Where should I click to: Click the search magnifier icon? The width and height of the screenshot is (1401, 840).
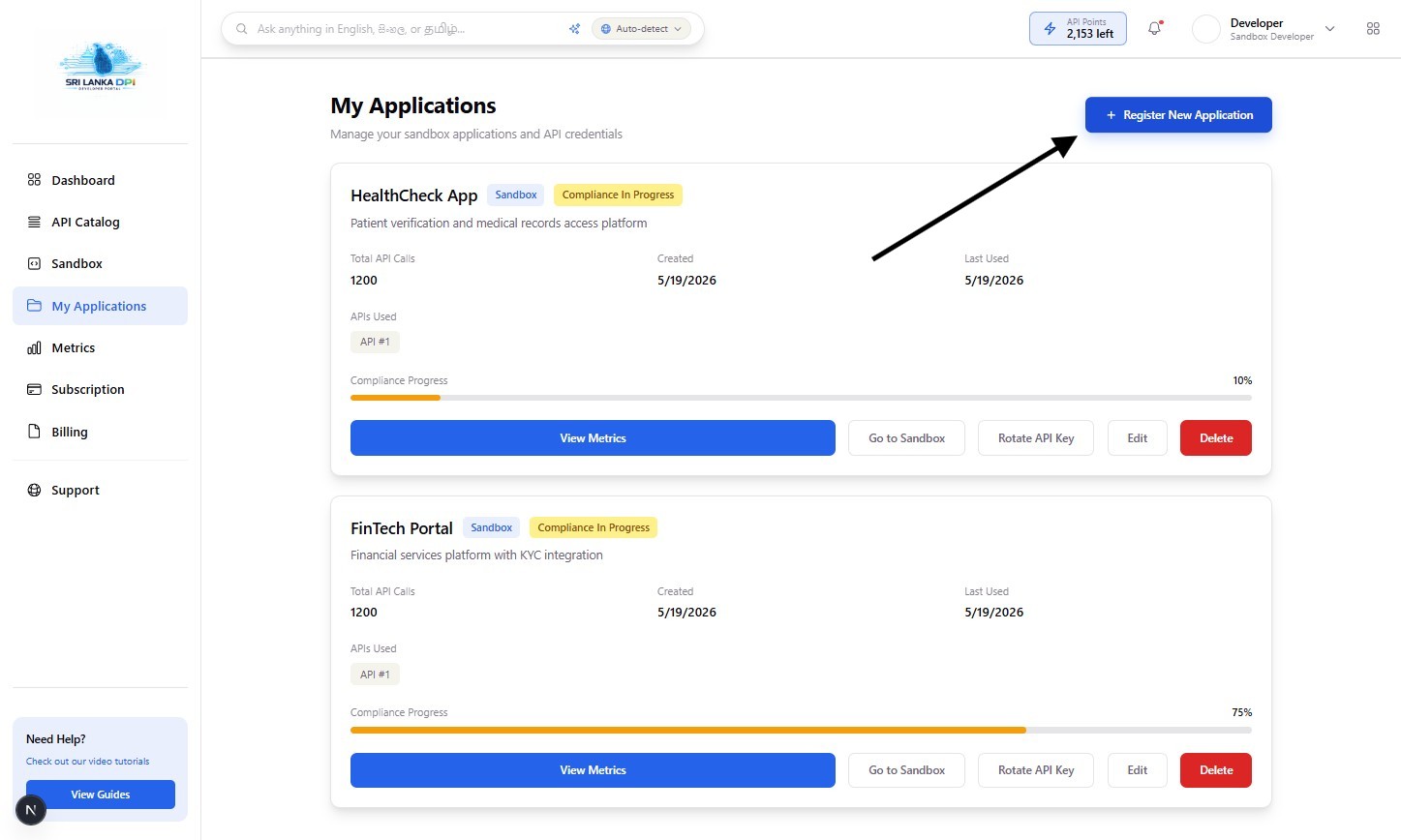click(242, 29)
